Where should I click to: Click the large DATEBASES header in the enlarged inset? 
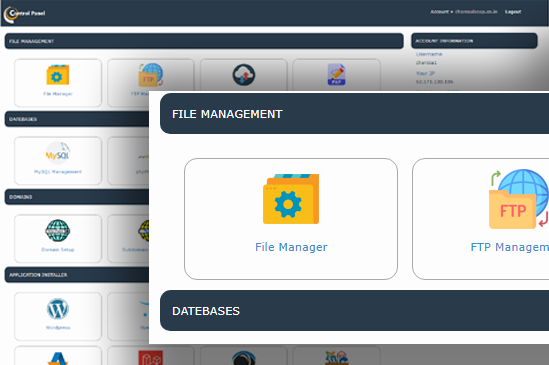pyautogui.click(x=354, y=310)
